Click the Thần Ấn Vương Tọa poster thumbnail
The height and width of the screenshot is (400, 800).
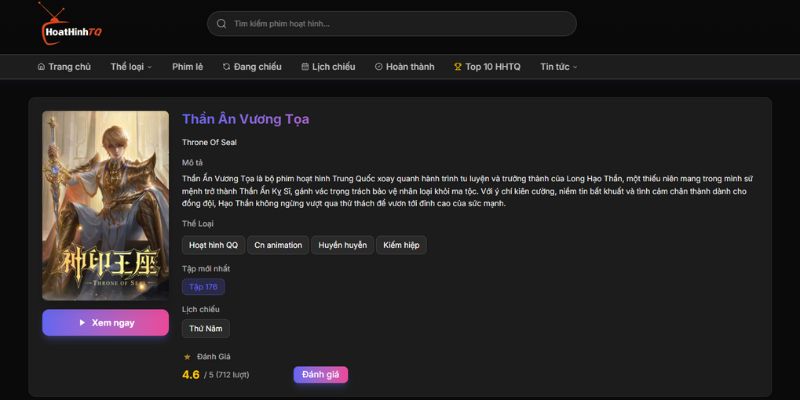(x=106, y=206)
